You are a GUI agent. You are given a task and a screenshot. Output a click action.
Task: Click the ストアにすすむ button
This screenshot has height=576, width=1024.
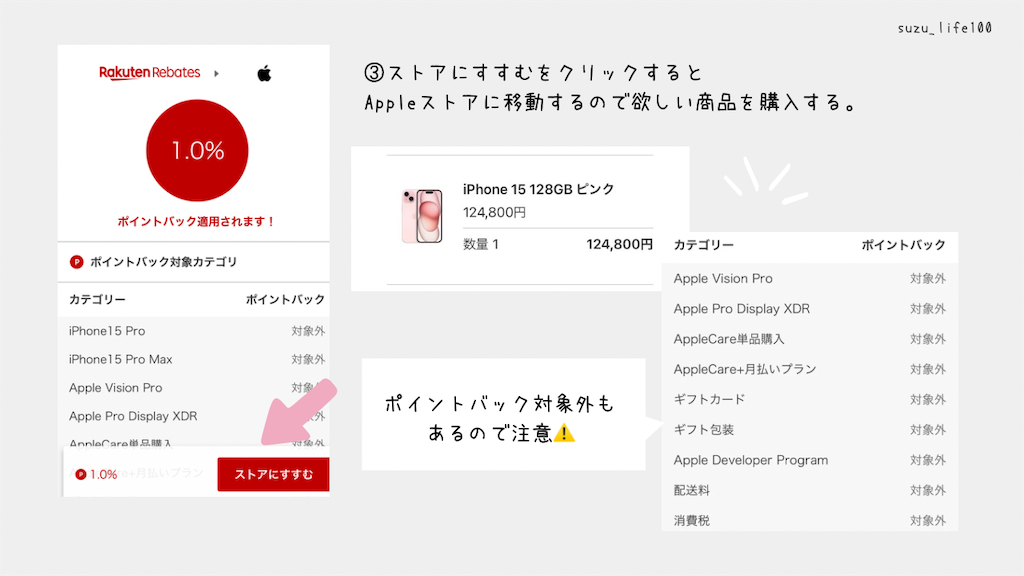point(273,474)
